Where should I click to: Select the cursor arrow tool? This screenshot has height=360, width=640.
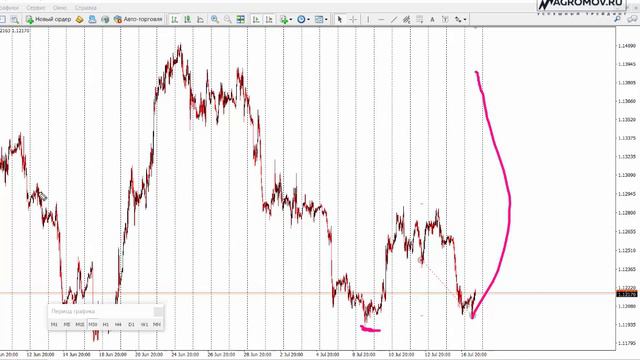pos(339,19)
